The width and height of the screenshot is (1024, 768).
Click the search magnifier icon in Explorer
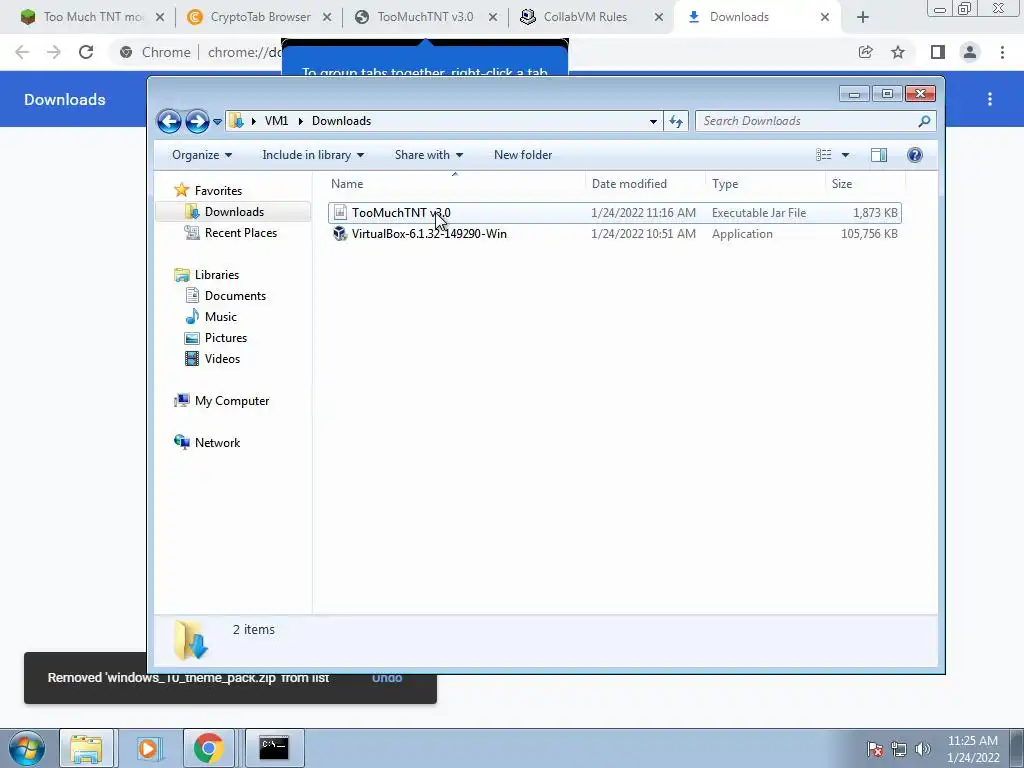[923, 121]
